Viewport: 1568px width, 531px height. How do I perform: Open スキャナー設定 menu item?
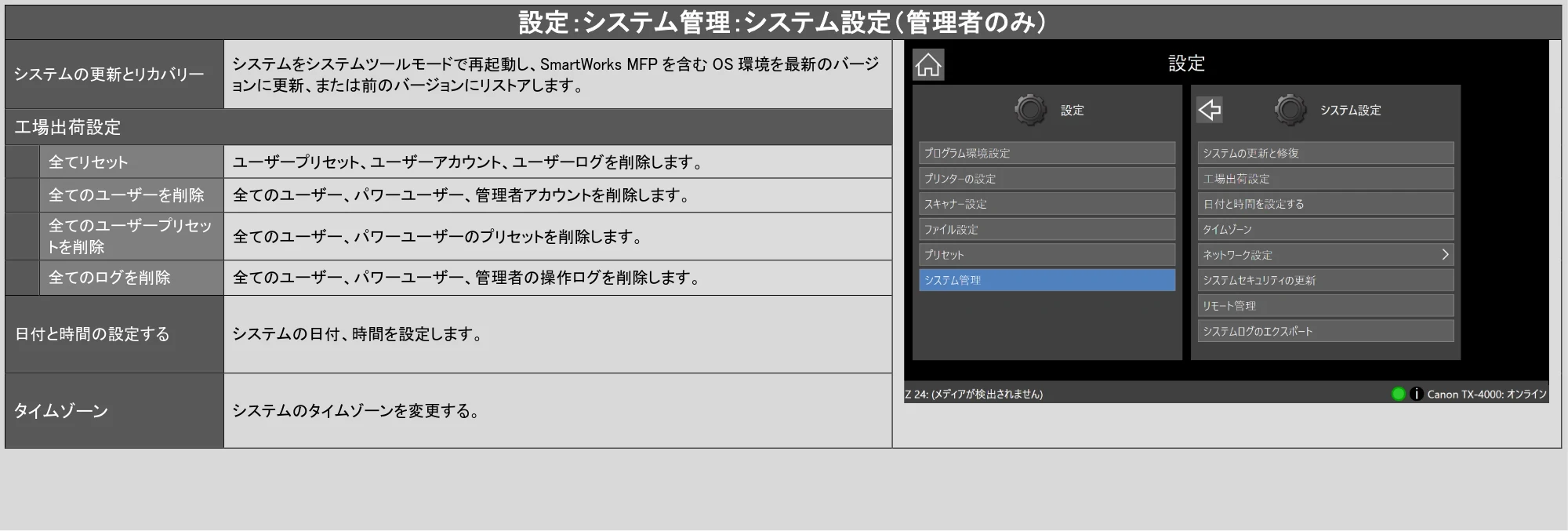coord(1047,204)
